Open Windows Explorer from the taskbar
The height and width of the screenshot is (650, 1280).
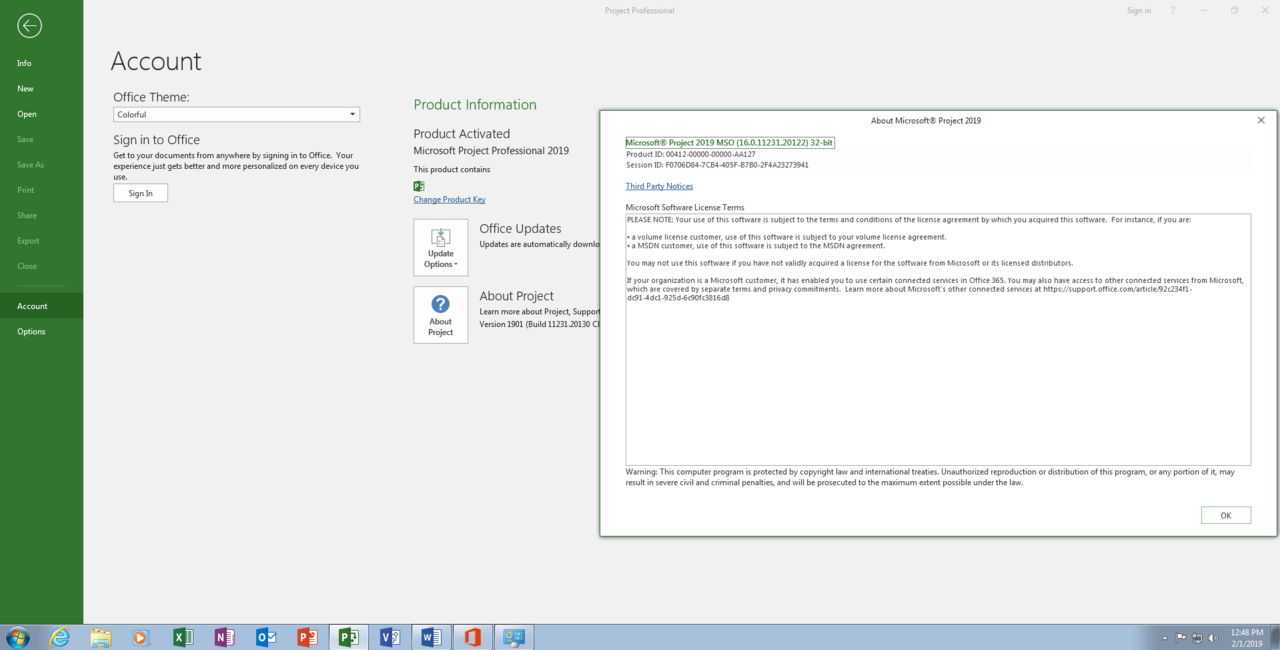click(x=100, y=637)
